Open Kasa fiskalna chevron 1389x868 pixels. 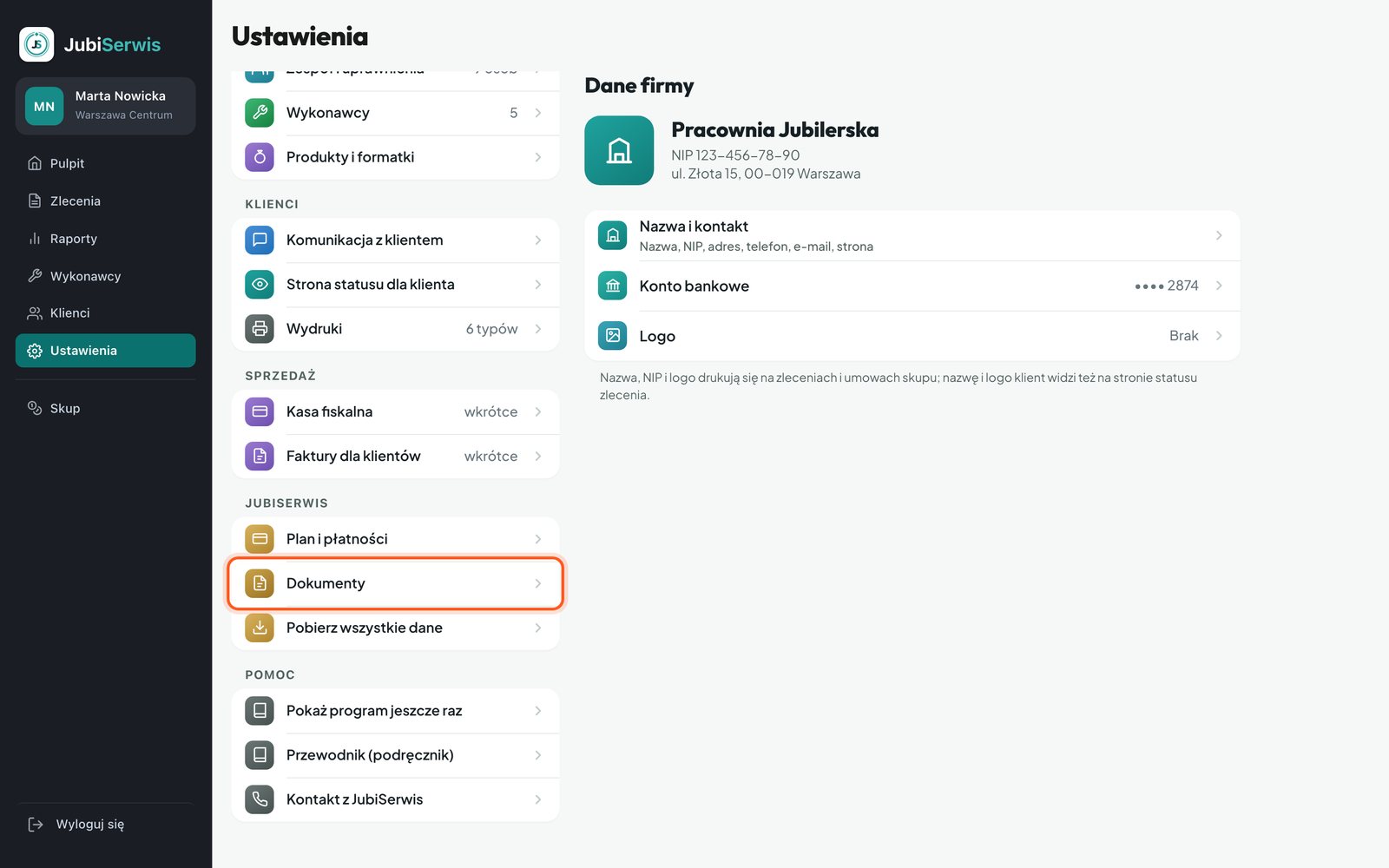[x=538, y=411]
